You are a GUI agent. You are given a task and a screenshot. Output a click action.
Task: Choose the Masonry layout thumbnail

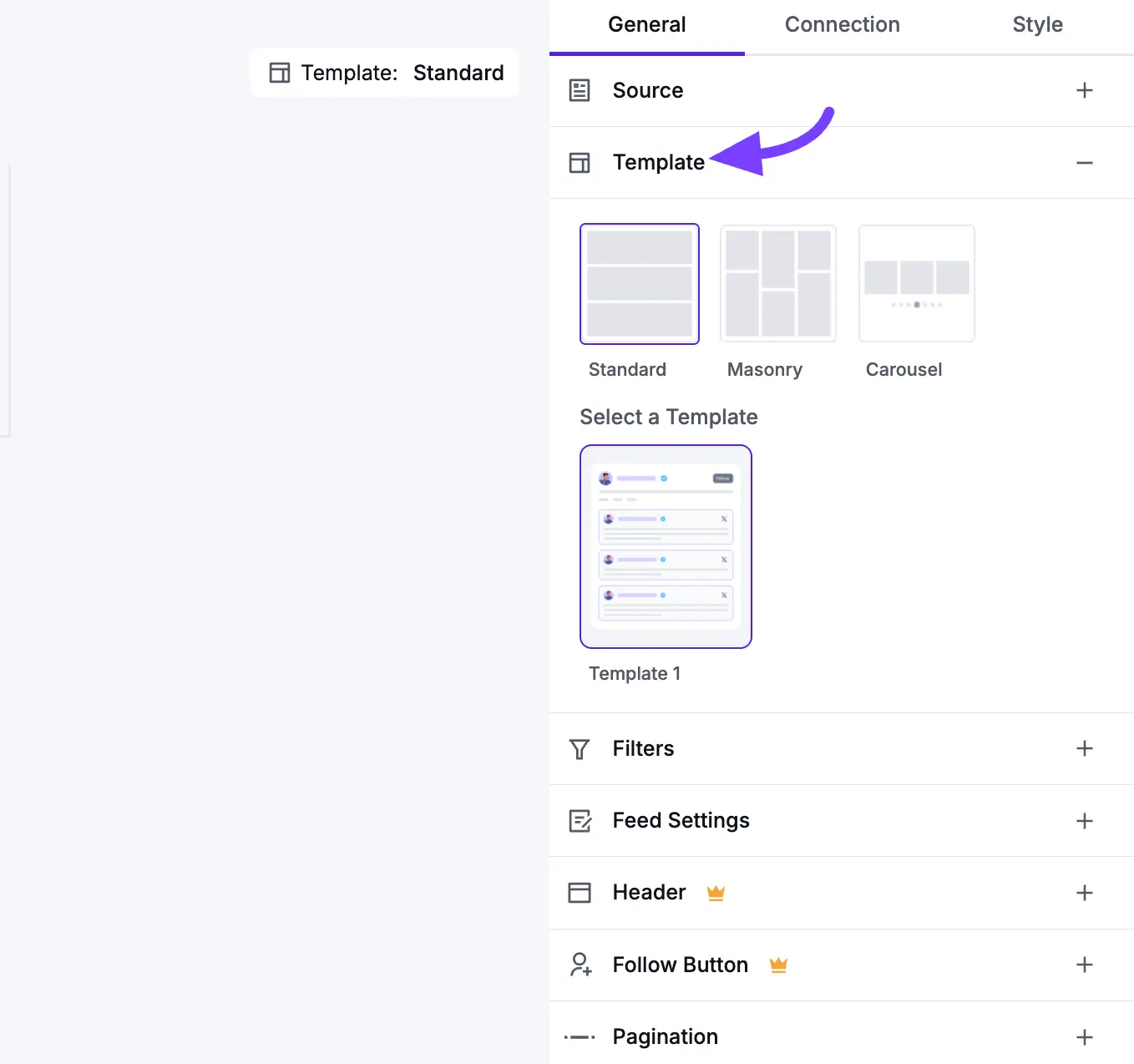(x=777, y=284)
